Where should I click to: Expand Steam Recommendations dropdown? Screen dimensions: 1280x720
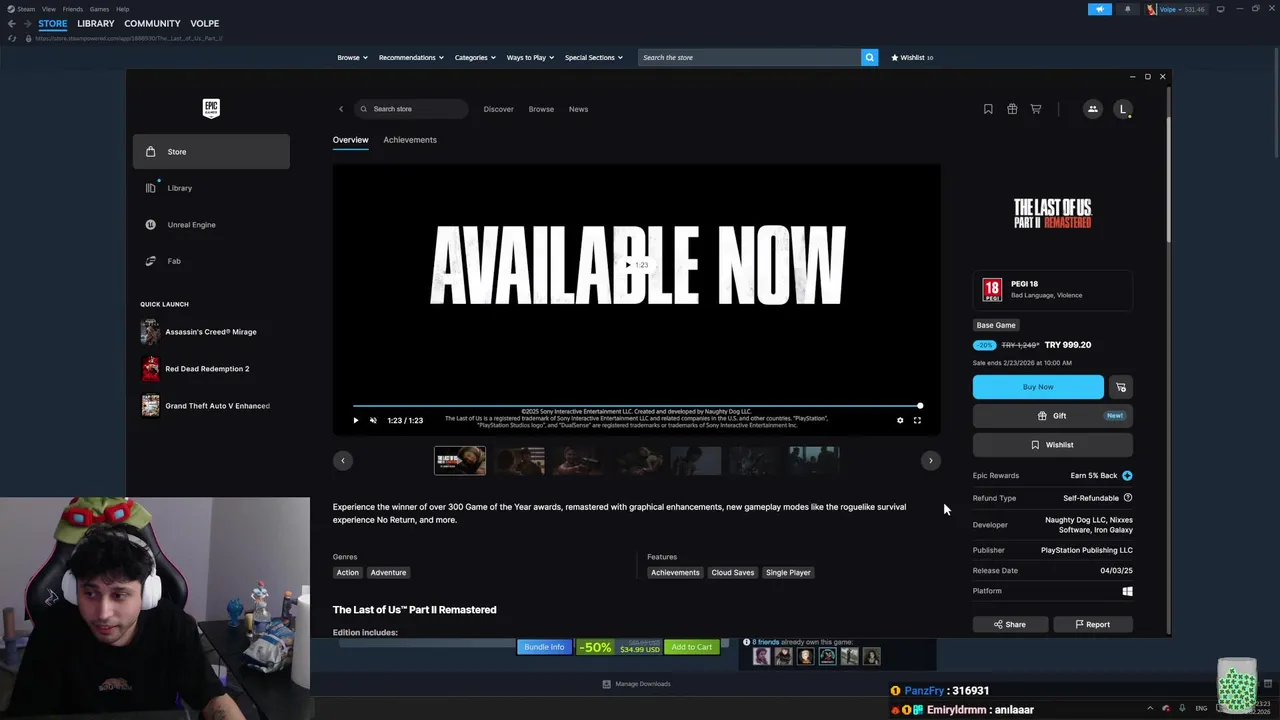(x=411, y=57)
